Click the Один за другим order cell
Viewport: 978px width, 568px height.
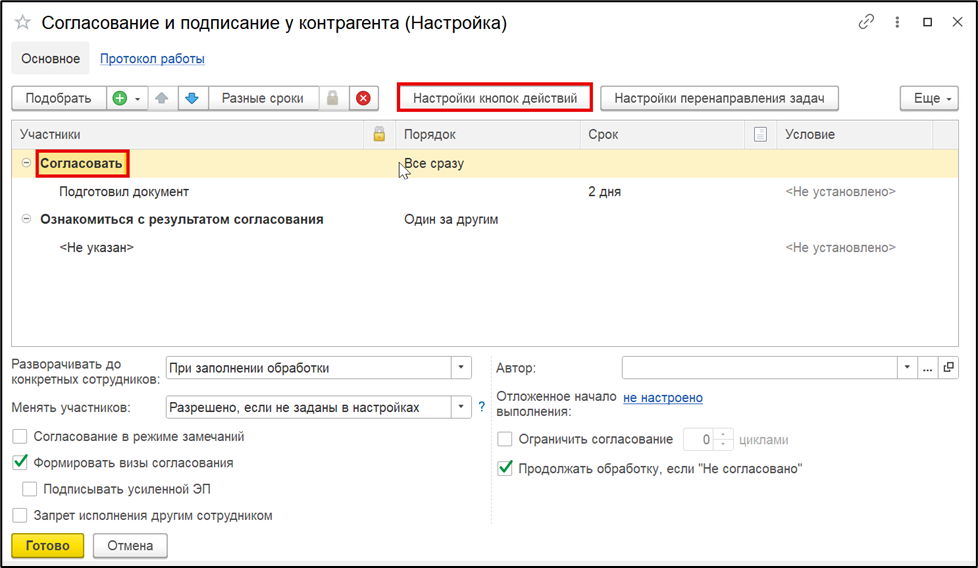(488, 219)
